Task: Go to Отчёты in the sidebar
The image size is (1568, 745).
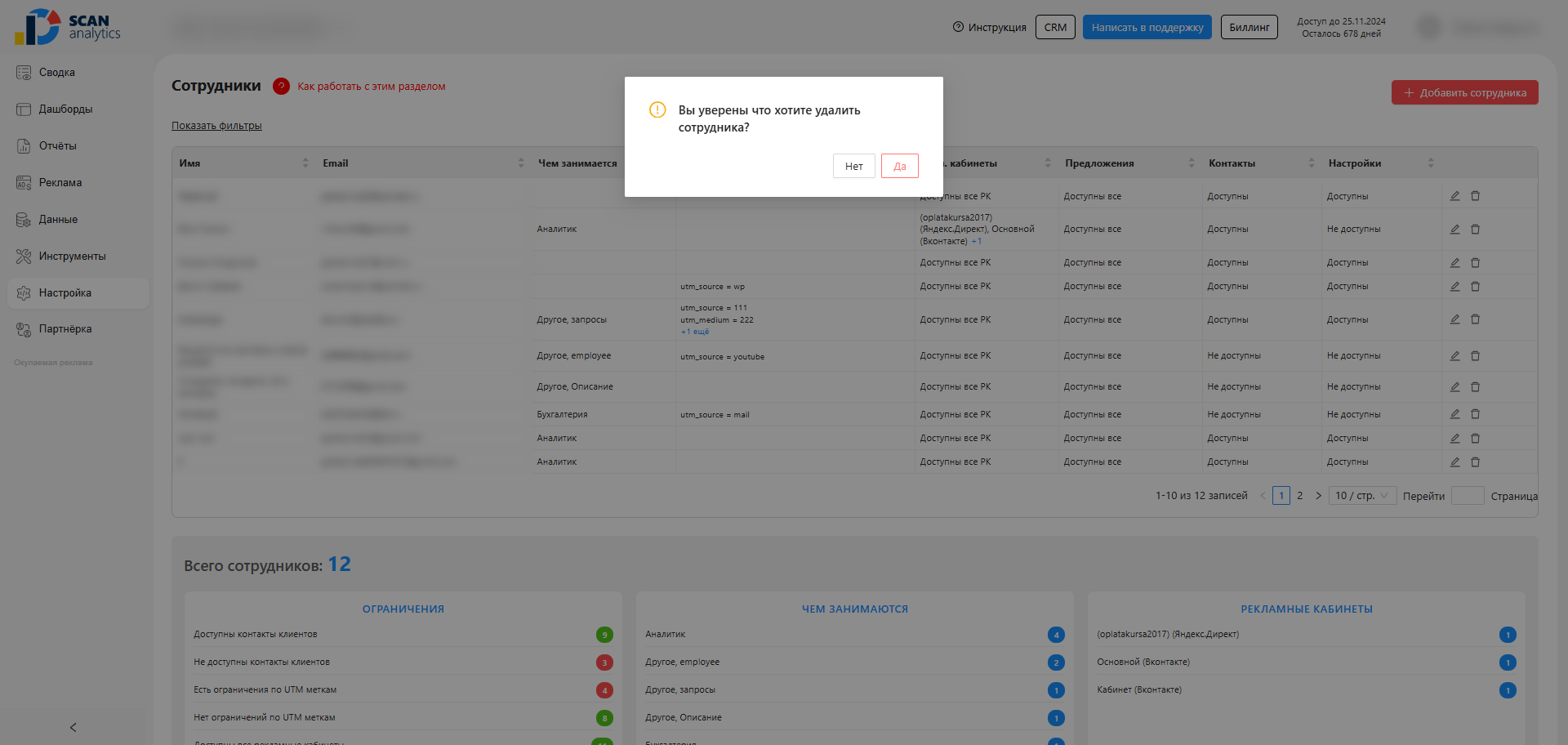Action: (57, 146)
